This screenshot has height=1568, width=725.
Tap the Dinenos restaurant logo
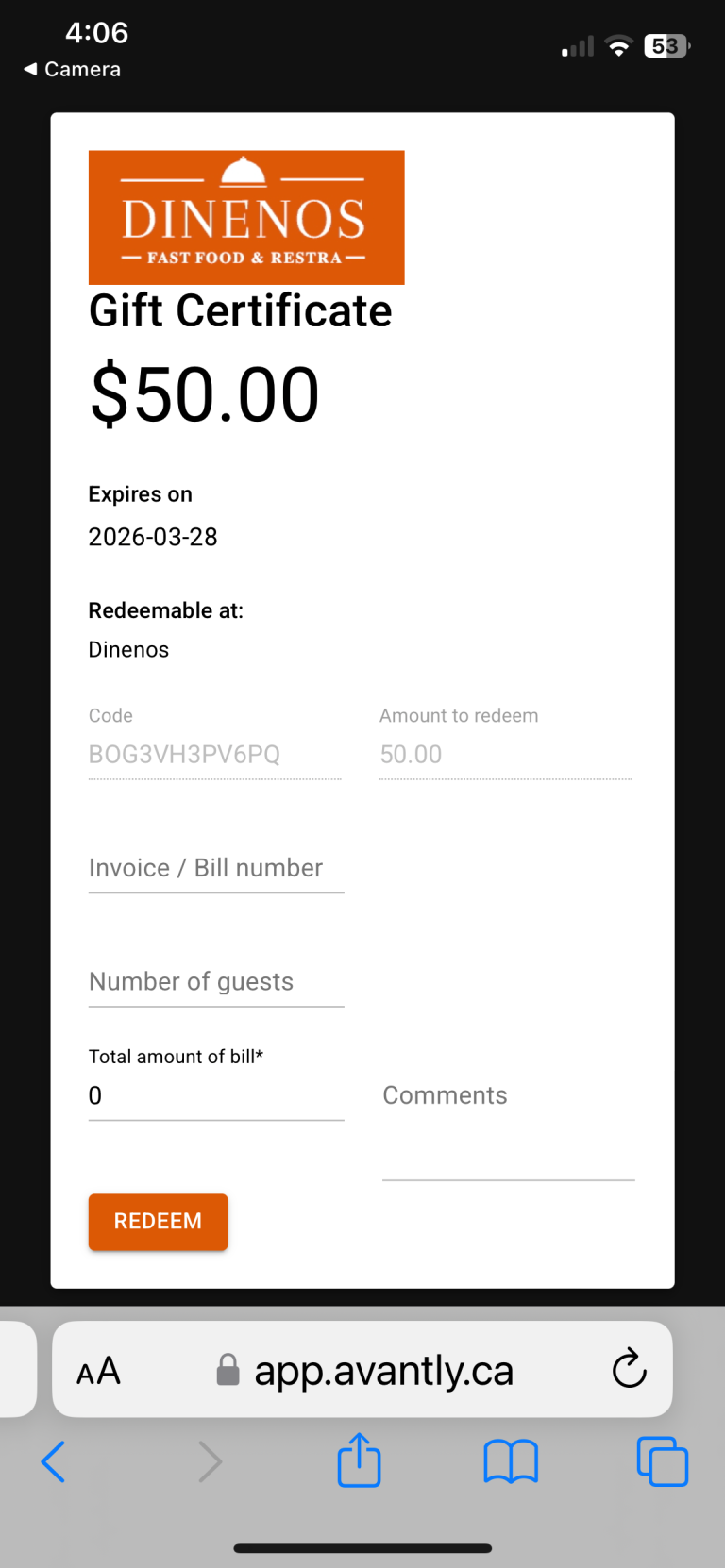coord(246,217)
